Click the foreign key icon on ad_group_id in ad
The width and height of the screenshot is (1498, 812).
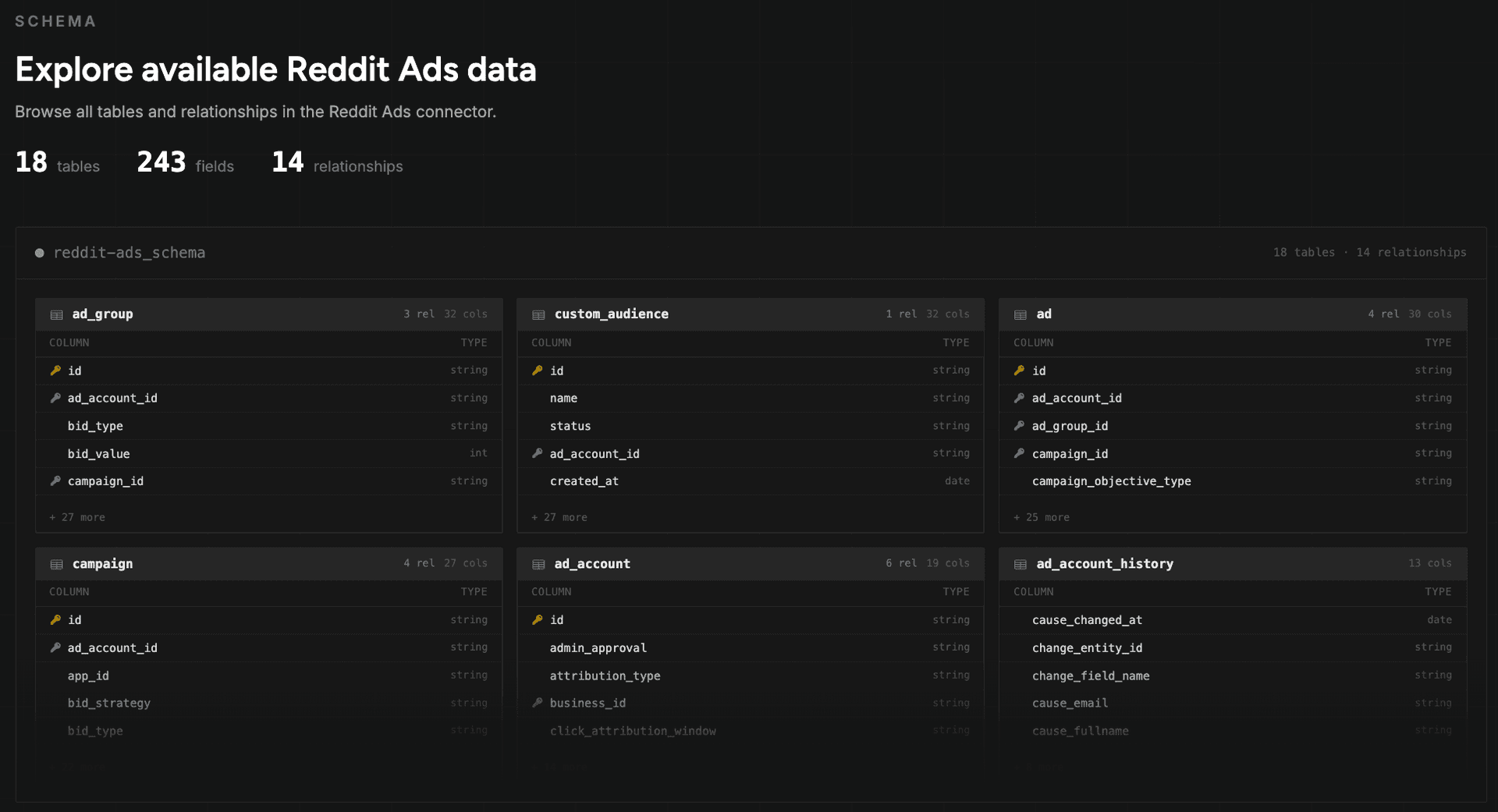(1019, 426)
